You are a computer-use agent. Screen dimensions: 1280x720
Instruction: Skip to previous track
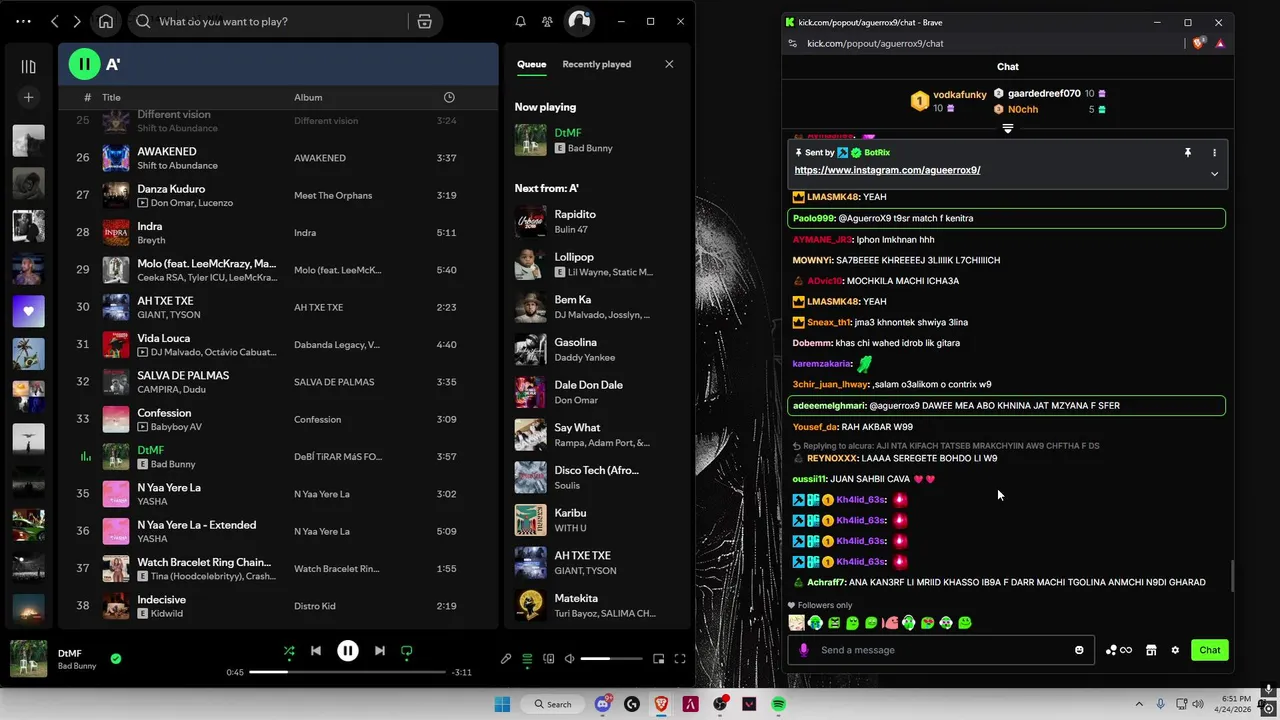316,651
